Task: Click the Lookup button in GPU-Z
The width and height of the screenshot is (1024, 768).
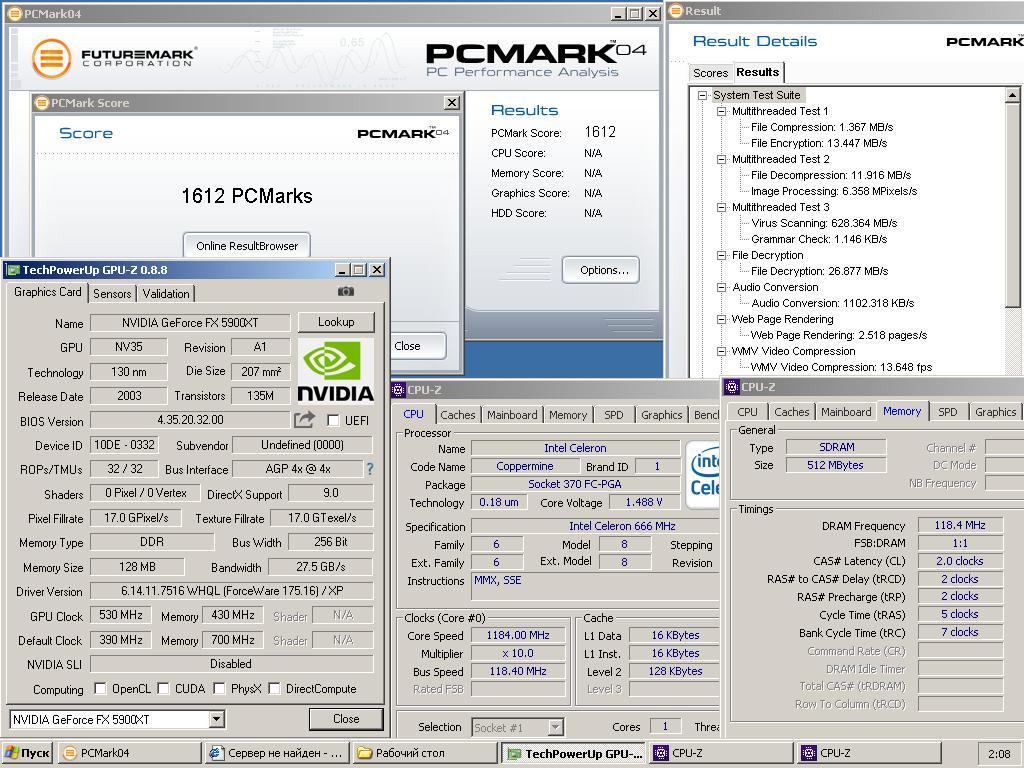Action: tap(336, 322)
